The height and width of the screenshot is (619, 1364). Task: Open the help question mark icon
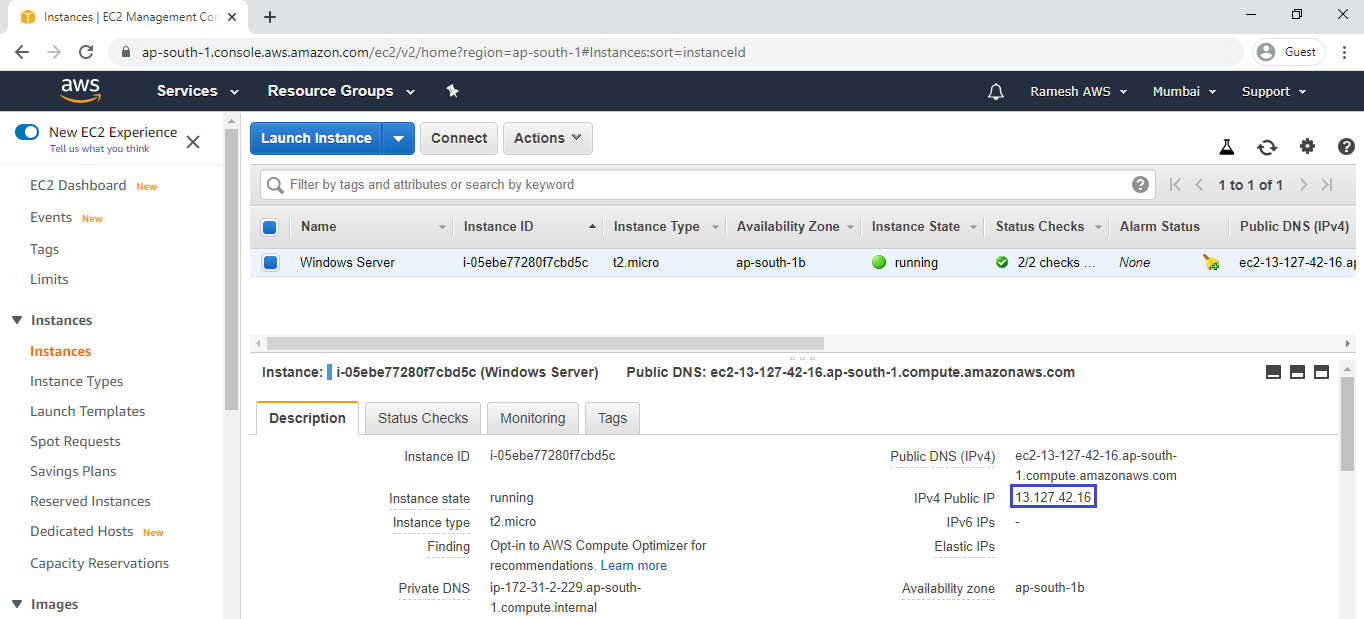[1346, 147]
